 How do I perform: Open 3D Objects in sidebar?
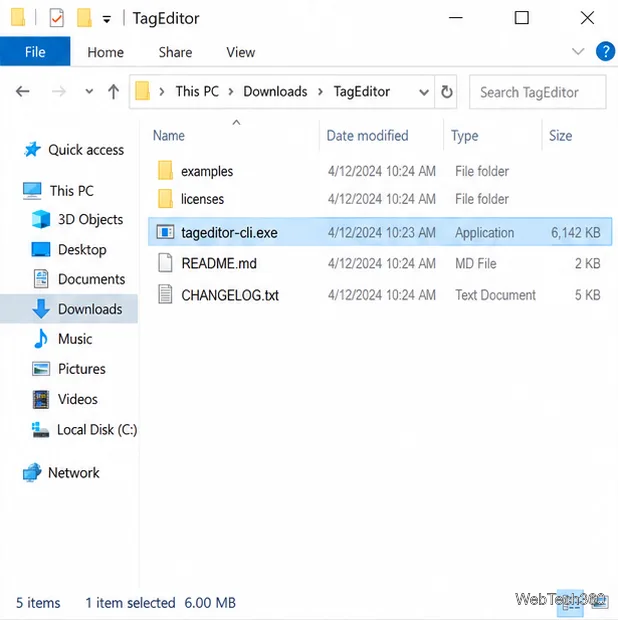pos(91,219)
